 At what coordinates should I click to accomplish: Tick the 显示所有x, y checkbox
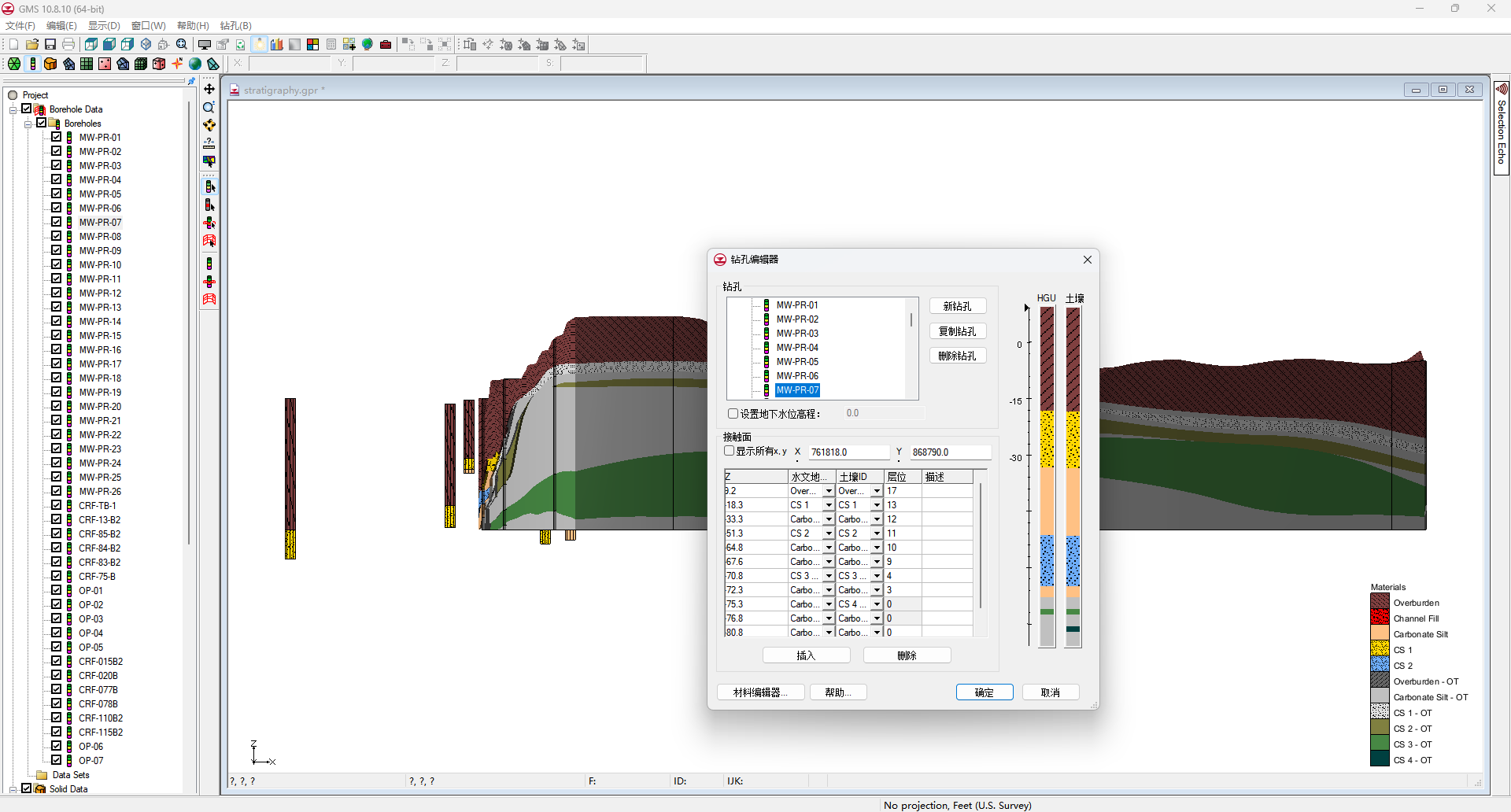[x=730, y=452]
